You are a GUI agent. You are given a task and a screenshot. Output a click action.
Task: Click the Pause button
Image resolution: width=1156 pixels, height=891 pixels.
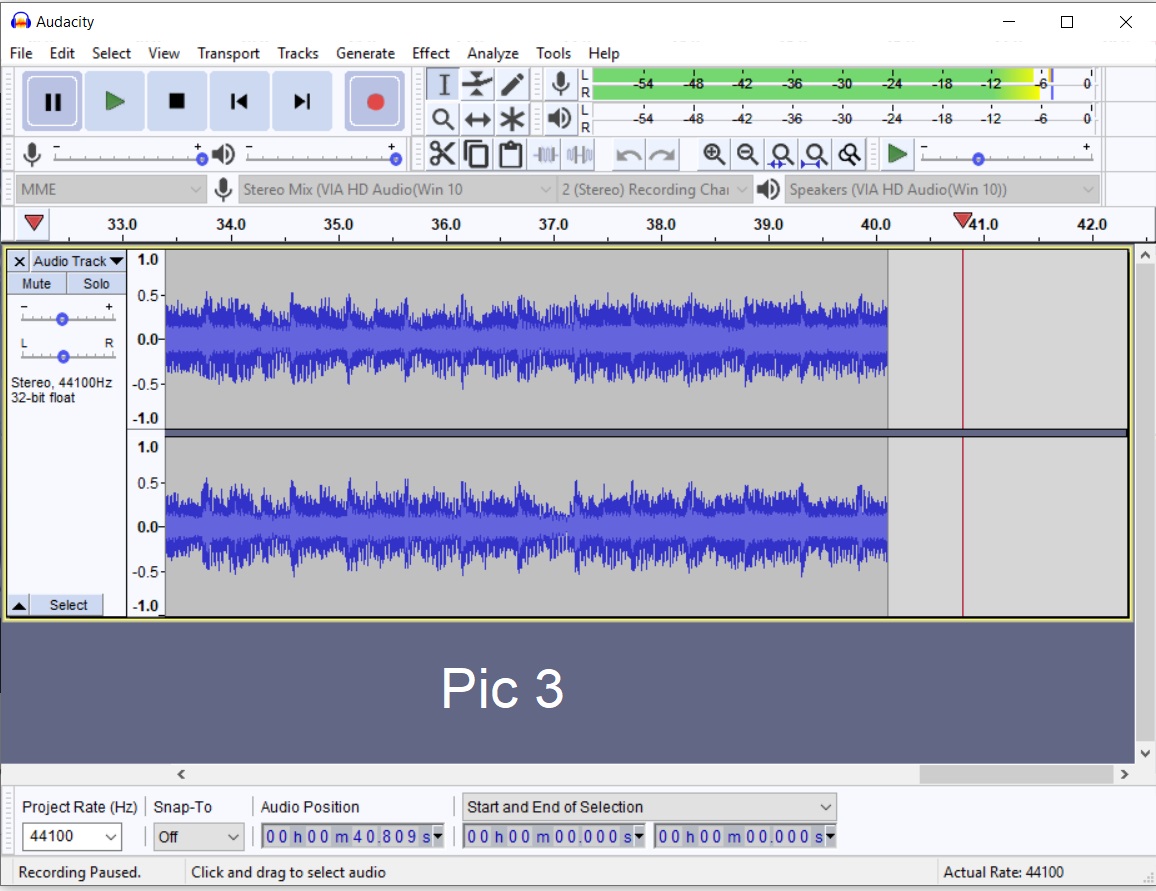tap(52, 101)
